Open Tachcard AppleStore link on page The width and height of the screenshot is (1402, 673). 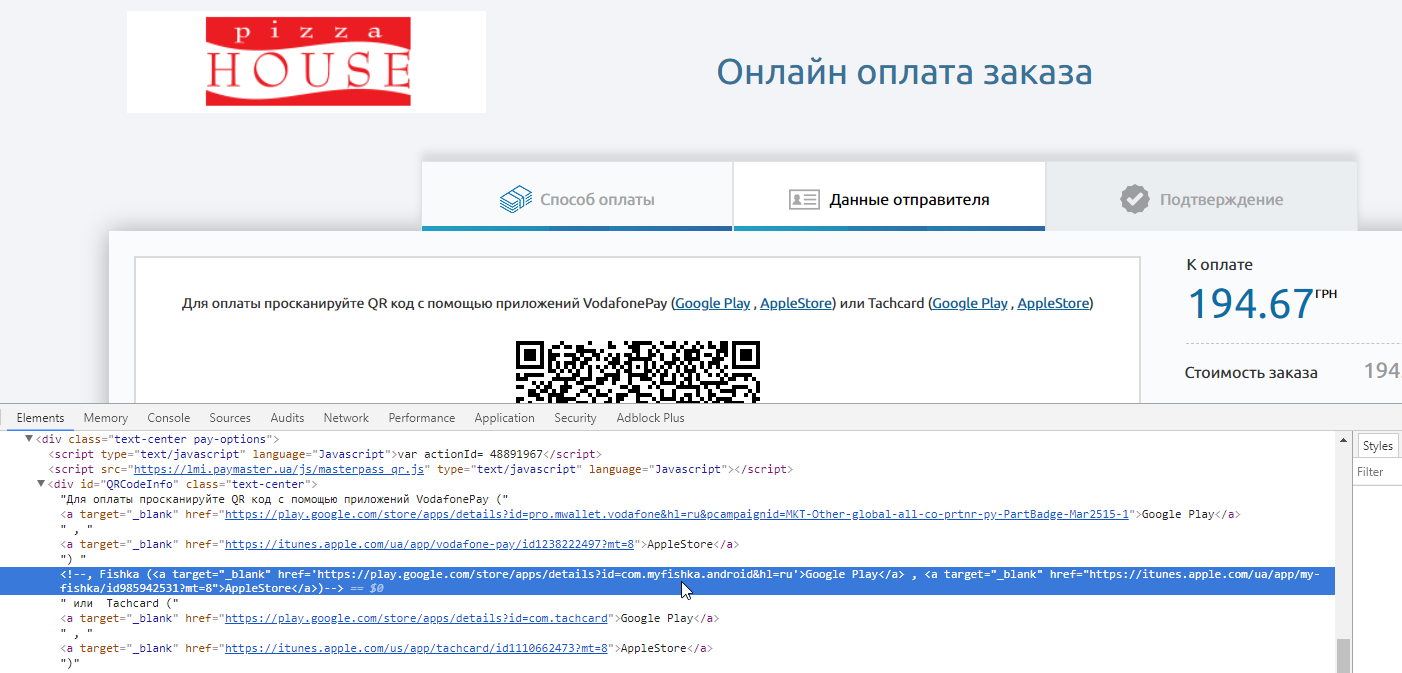[1053, 303]
